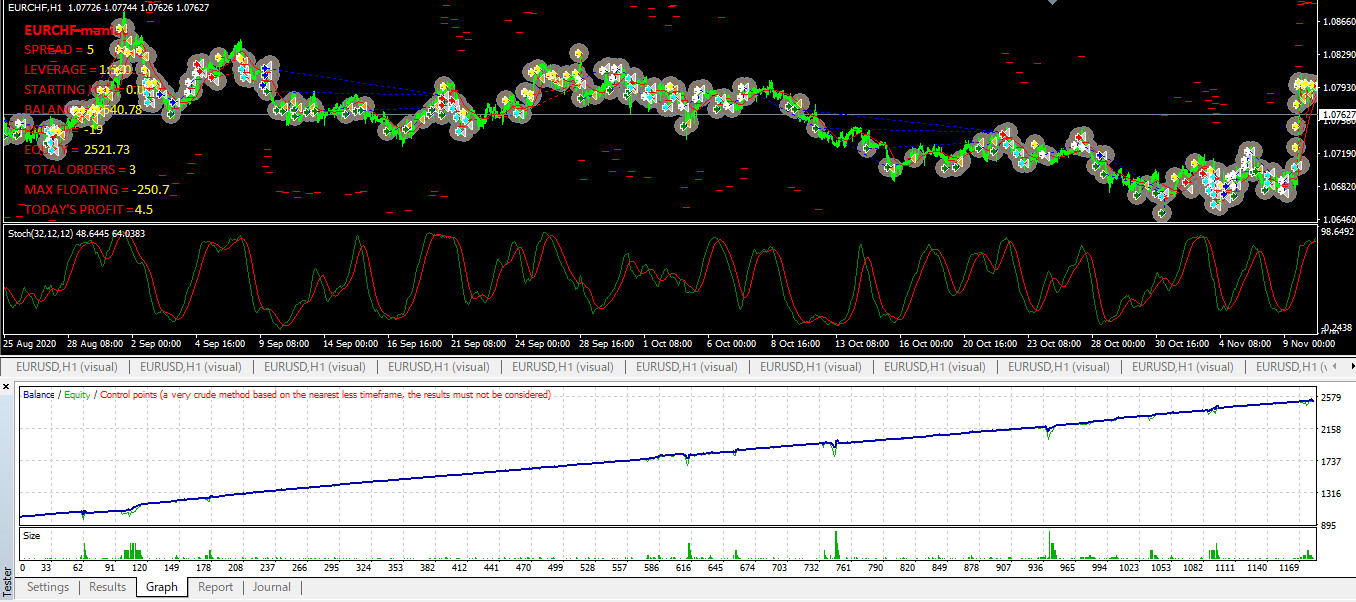Open the Report tab
This screenshot has height=602, width=1356.
tap(215, 587)
